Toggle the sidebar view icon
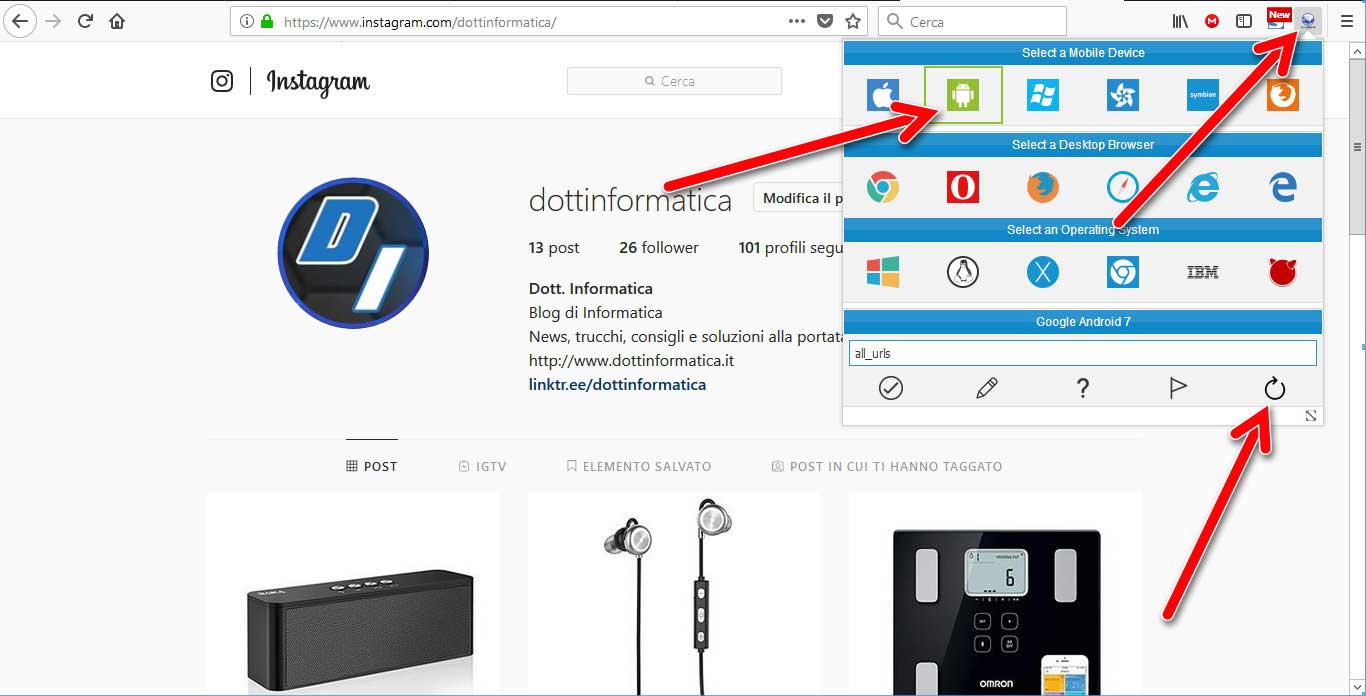This screenshot has height=696, width=1366. [1244, 21]
